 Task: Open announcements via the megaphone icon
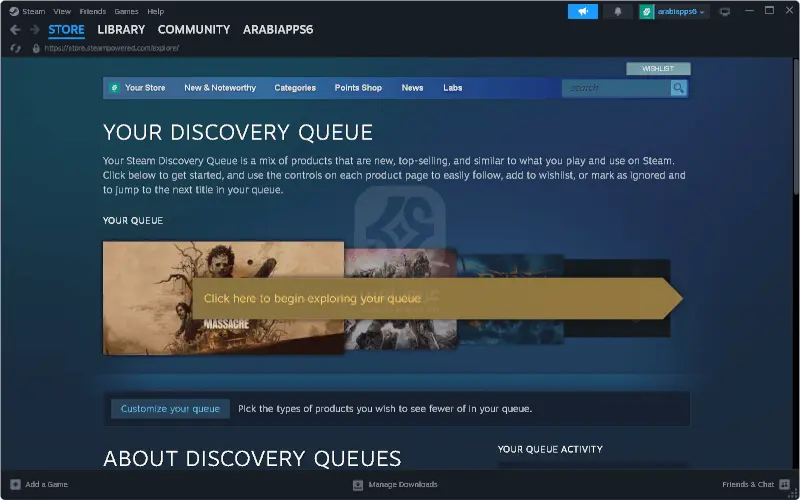583,11
